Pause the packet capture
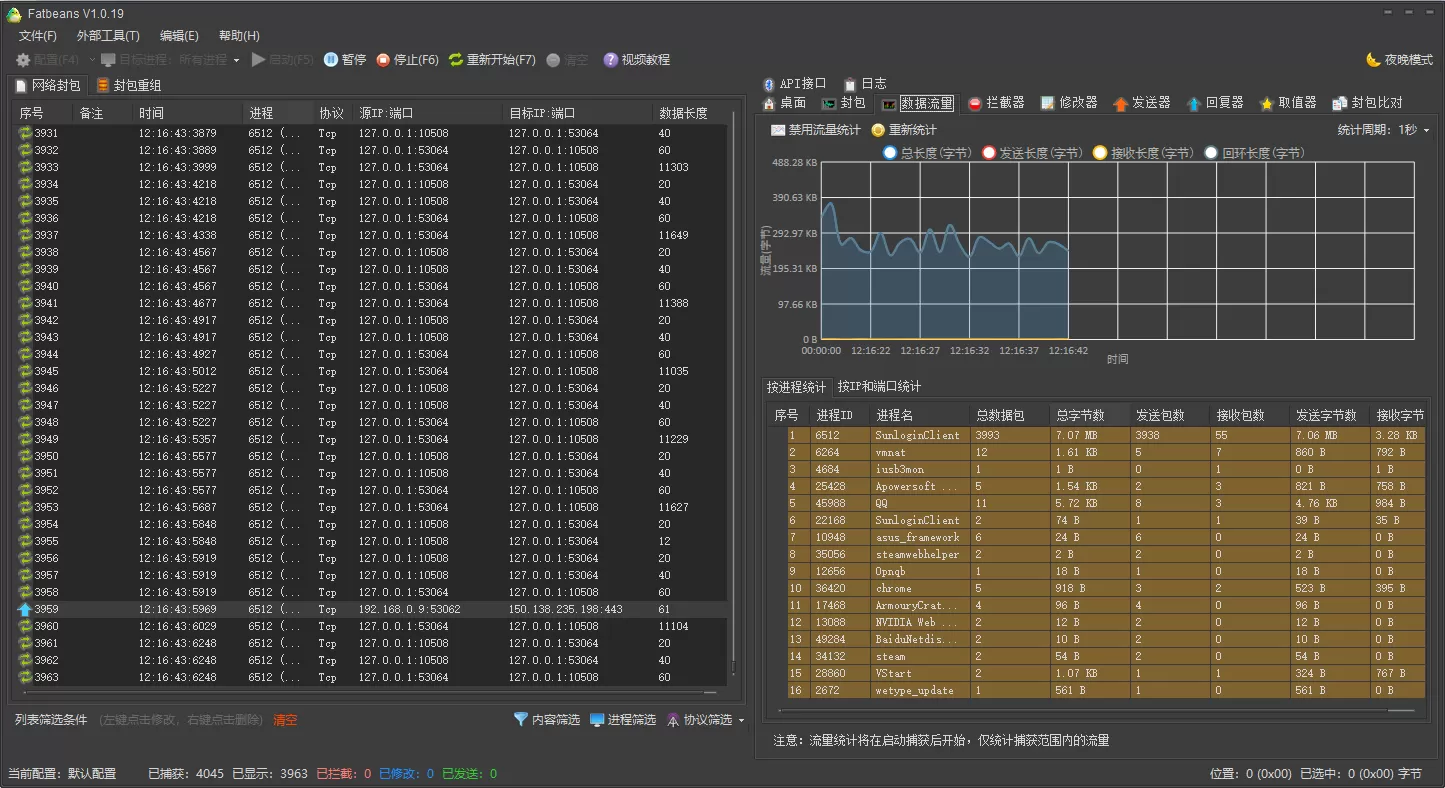The image size is (1445, 788). (x=345, y=59)
